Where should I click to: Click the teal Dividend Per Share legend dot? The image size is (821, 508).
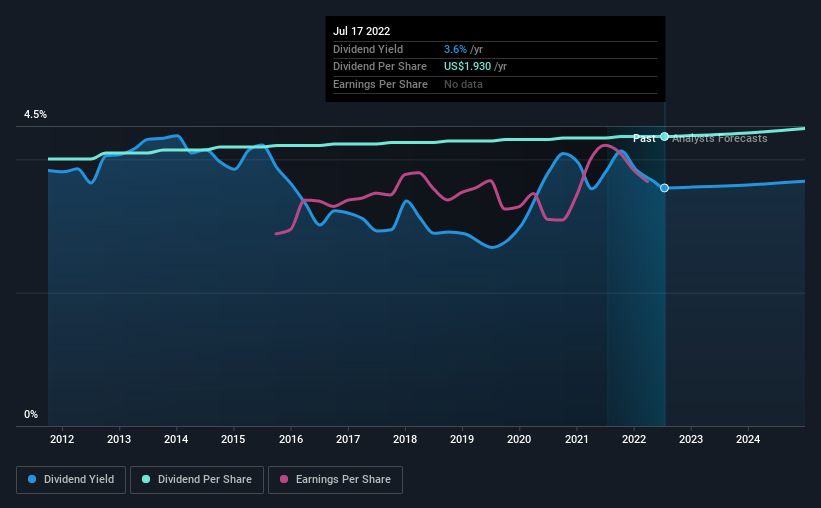click(x=146, y=479)
